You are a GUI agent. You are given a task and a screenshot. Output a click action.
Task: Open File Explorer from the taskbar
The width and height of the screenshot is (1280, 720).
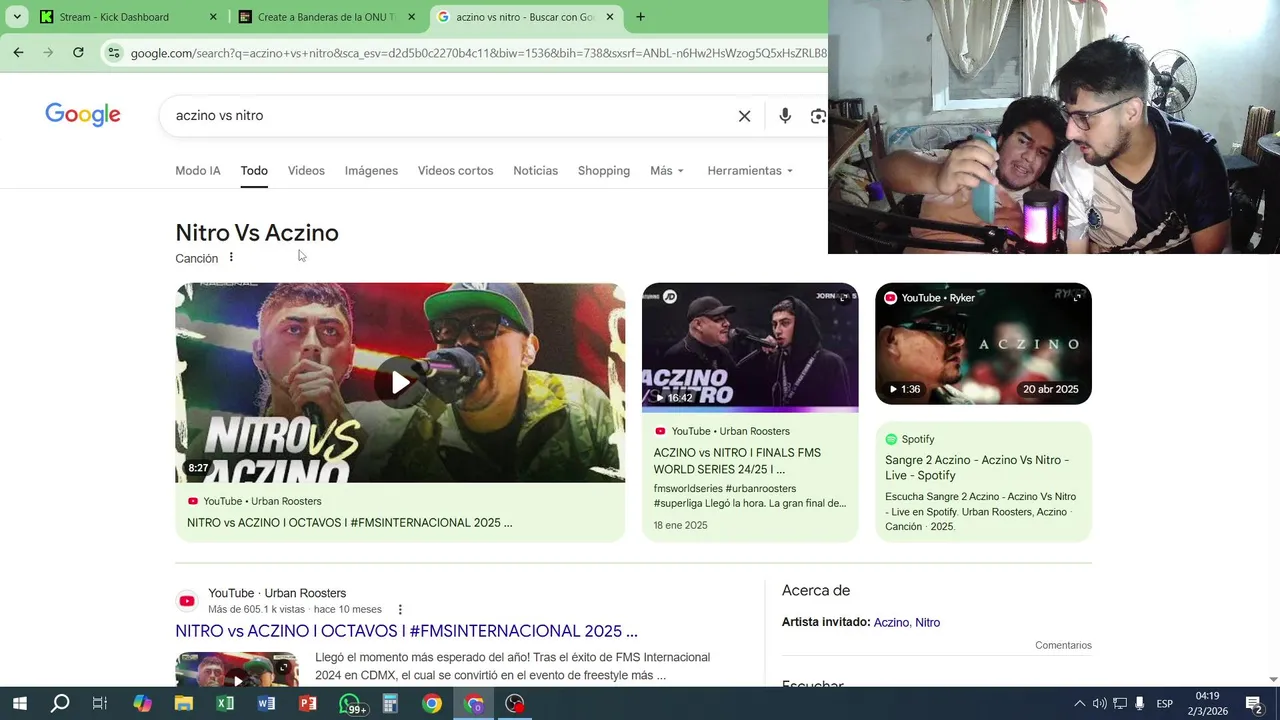(x=184, y=703)
